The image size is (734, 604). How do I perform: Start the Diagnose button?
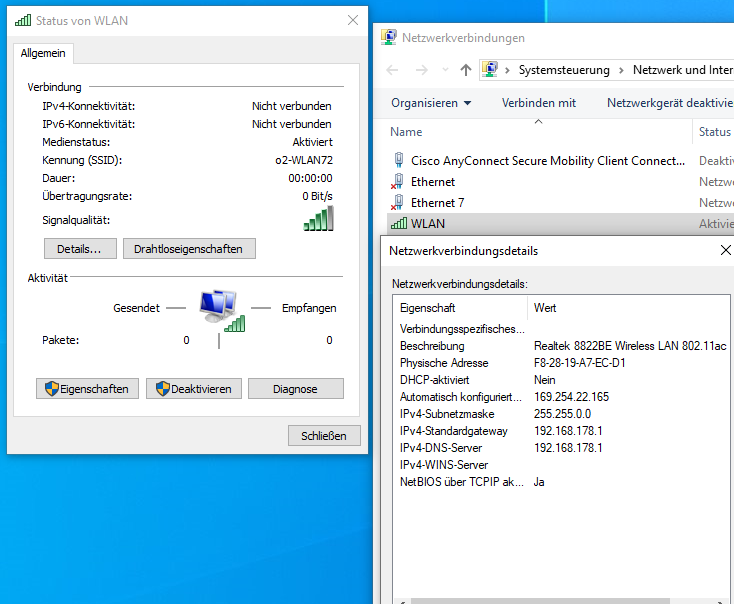point(295,389)
